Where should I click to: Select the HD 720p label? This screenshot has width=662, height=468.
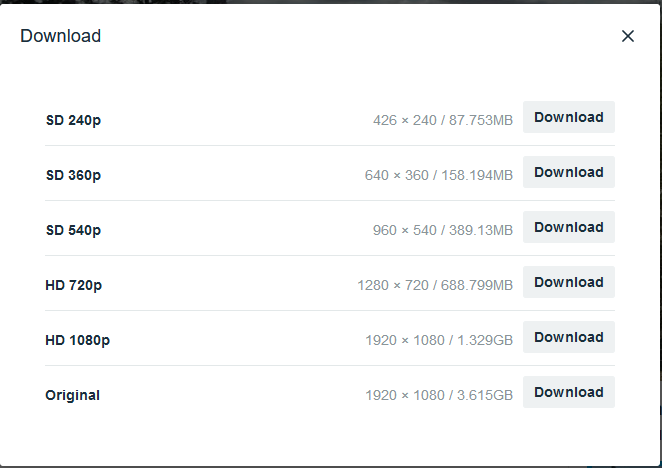73,285
